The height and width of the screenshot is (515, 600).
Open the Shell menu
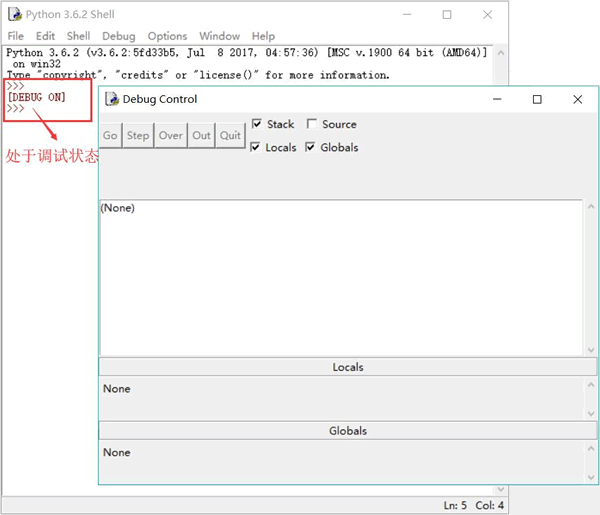[x=78, y=36]
